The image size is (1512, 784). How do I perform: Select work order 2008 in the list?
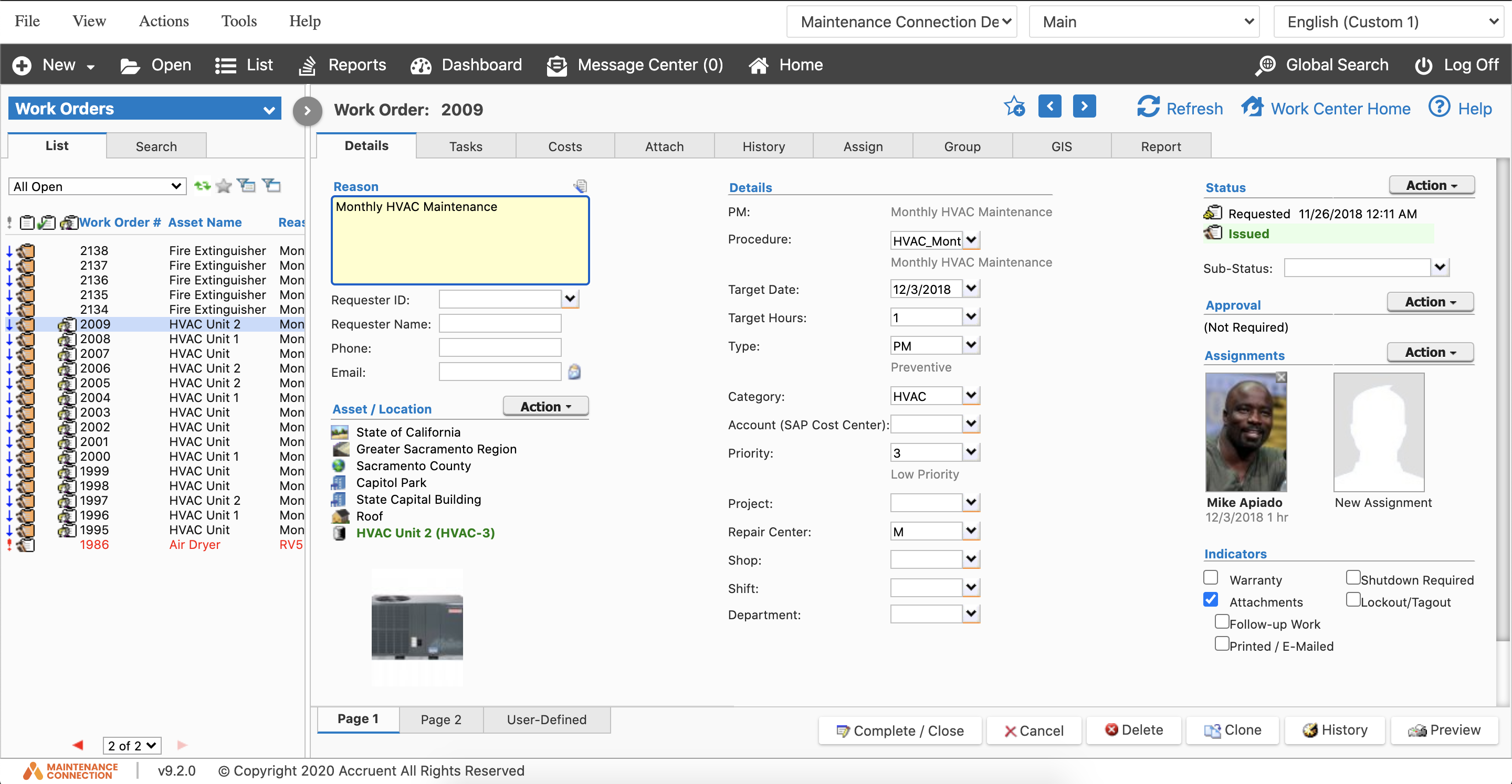click(95, 338)
